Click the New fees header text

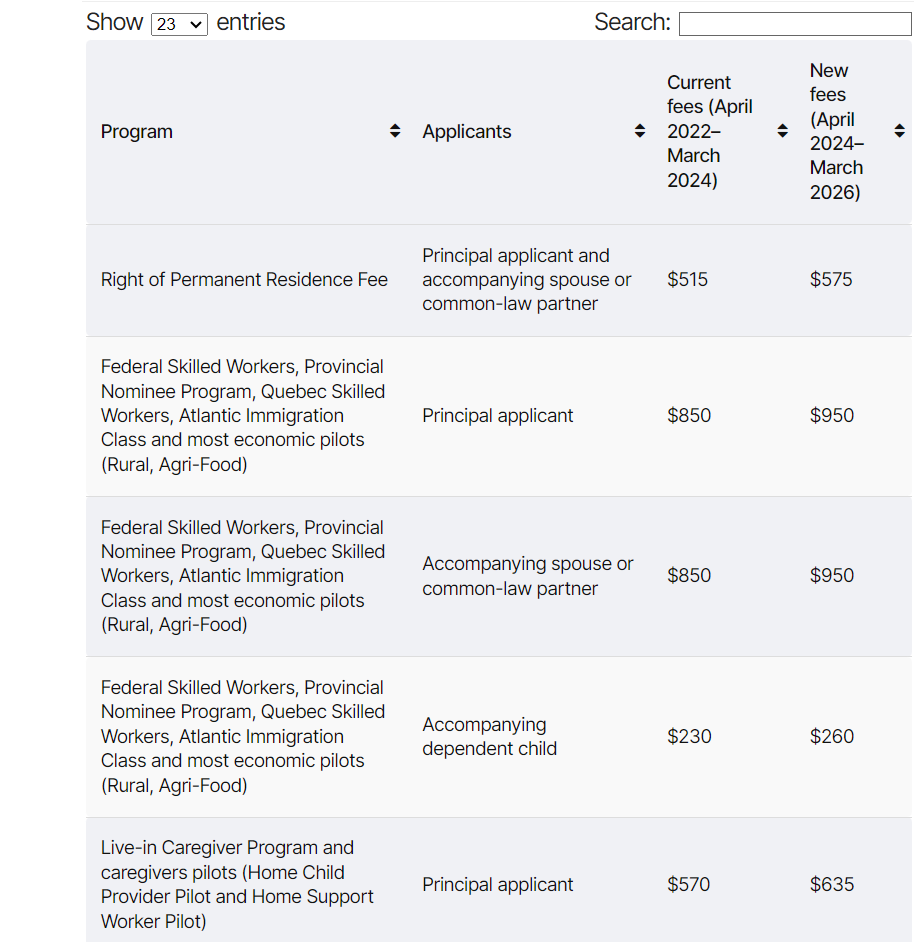(x=836, y=131)
